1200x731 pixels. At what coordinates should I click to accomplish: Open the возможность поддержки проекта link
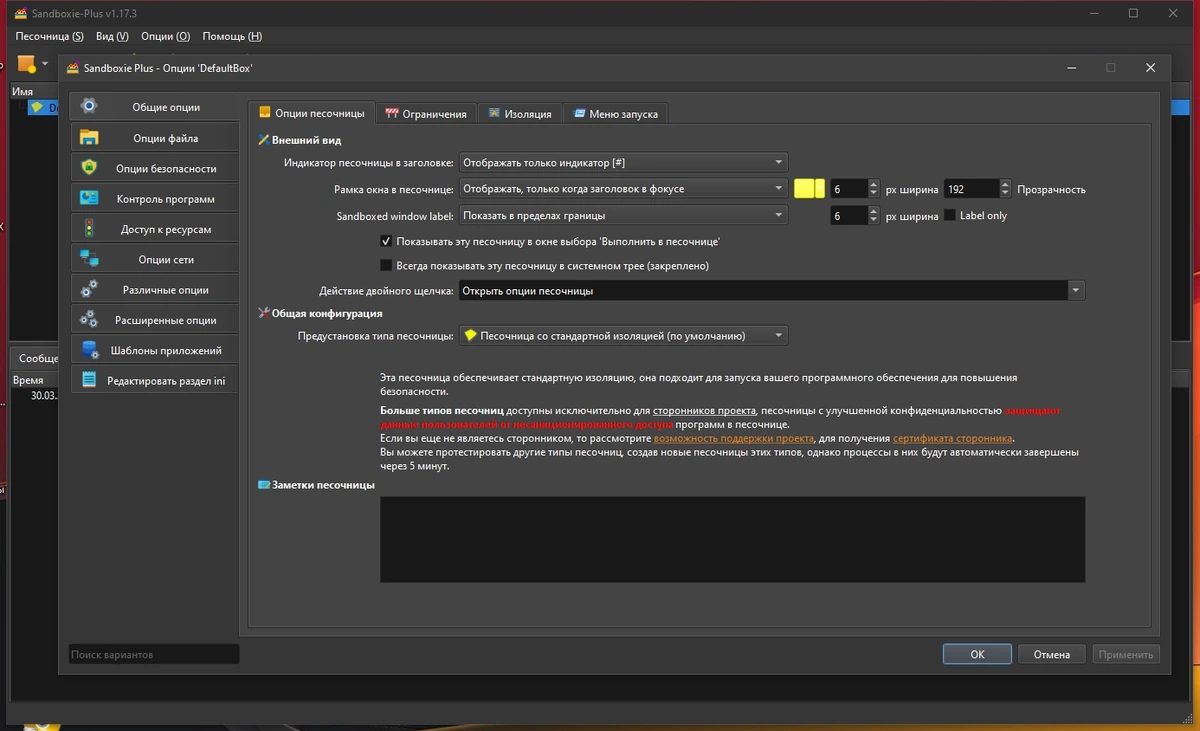734,438
